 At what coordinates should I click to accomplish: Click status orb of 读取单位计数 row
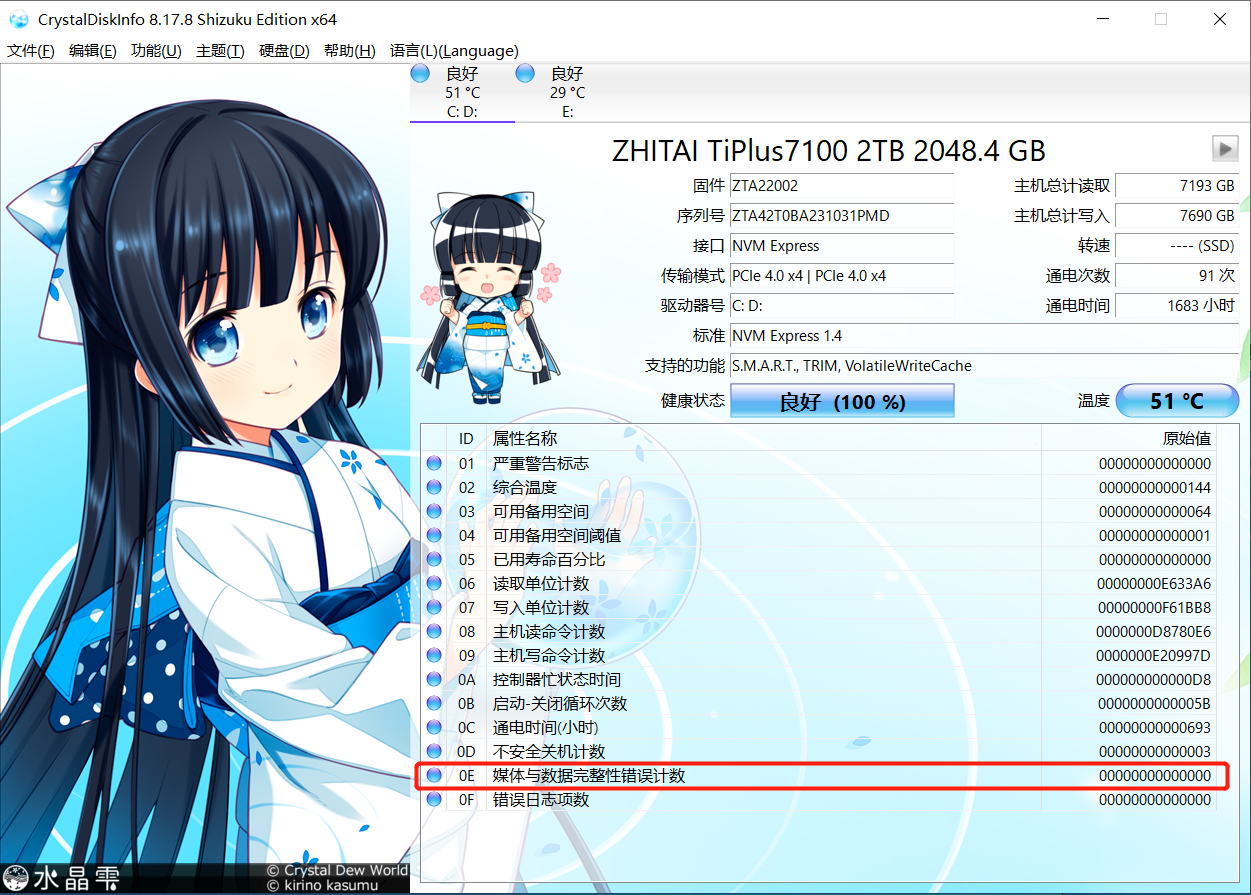pyautogui.click(x=434, y=583)
